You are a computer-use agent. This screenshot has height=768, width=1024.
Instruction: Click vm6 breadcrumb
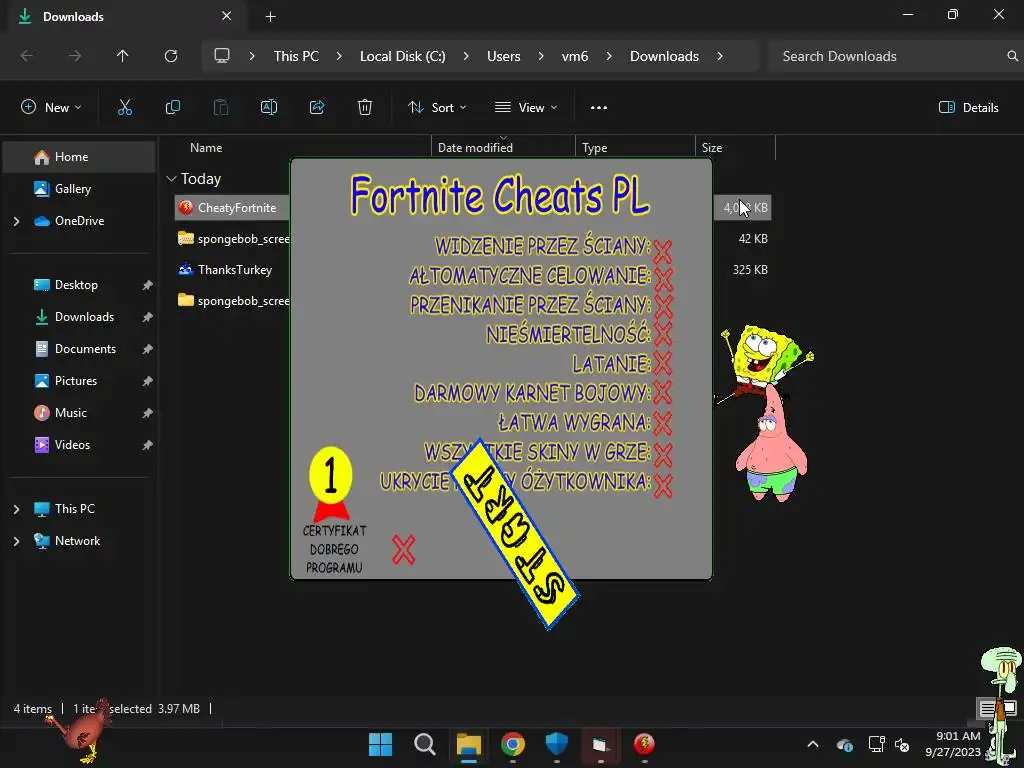[x=575, y=56]
